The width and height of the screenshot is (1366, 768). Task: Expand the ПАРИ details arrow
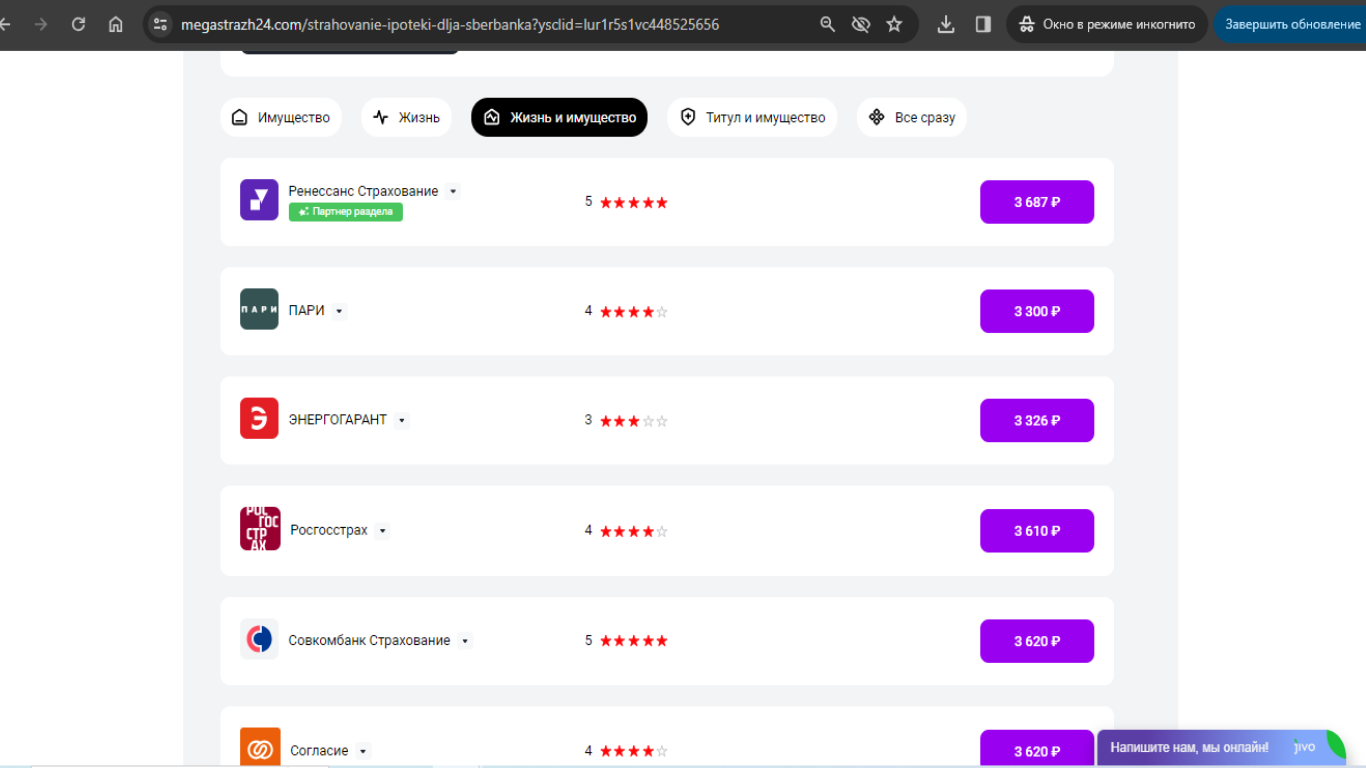click(x=339, y=311)
